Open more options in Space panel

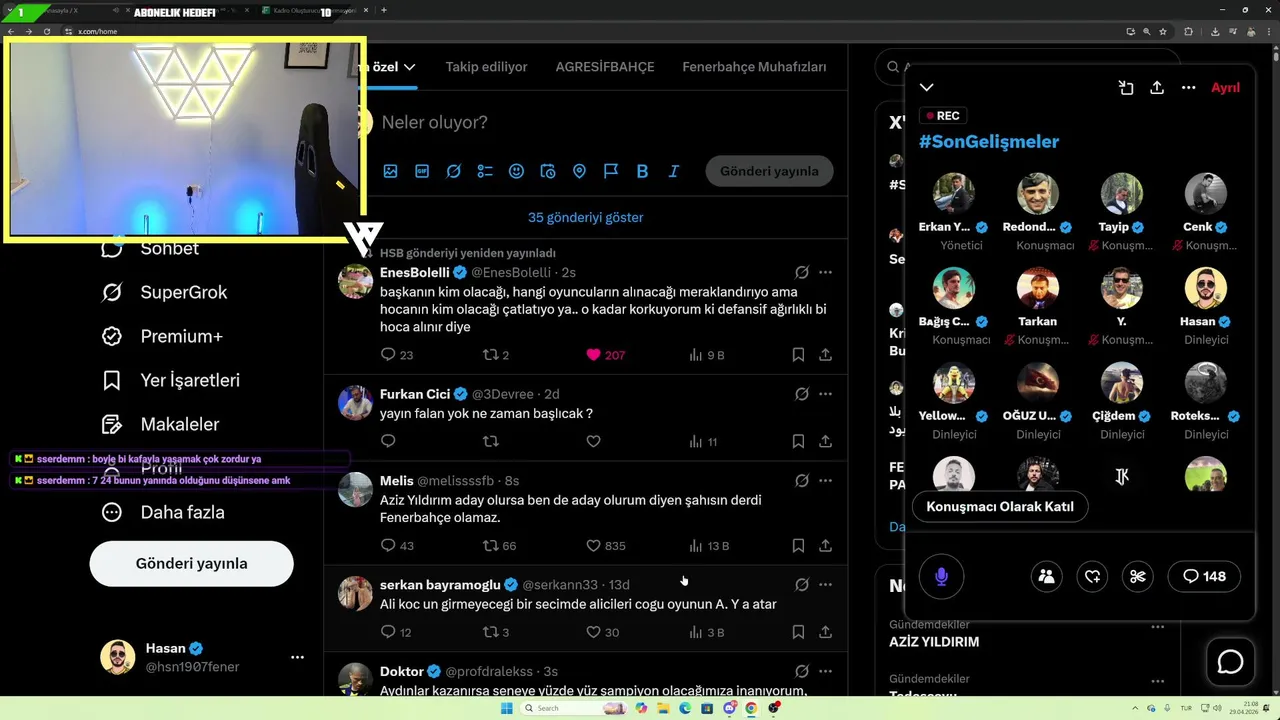coord(1188,88)
